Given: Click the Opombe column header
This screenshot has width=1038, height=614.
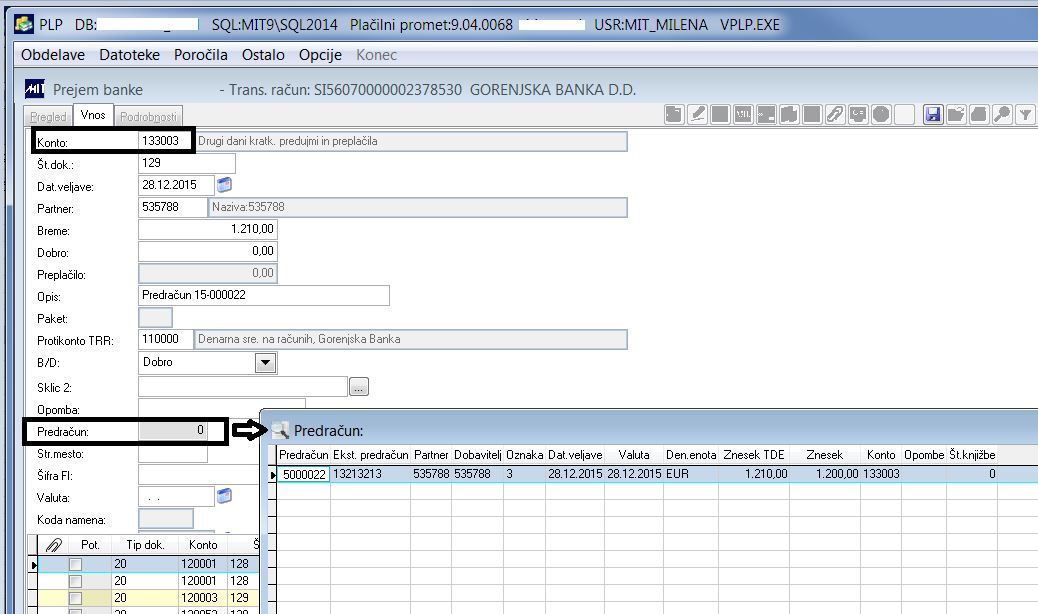Looking at the screenshot, I should (x=924, y=455).
